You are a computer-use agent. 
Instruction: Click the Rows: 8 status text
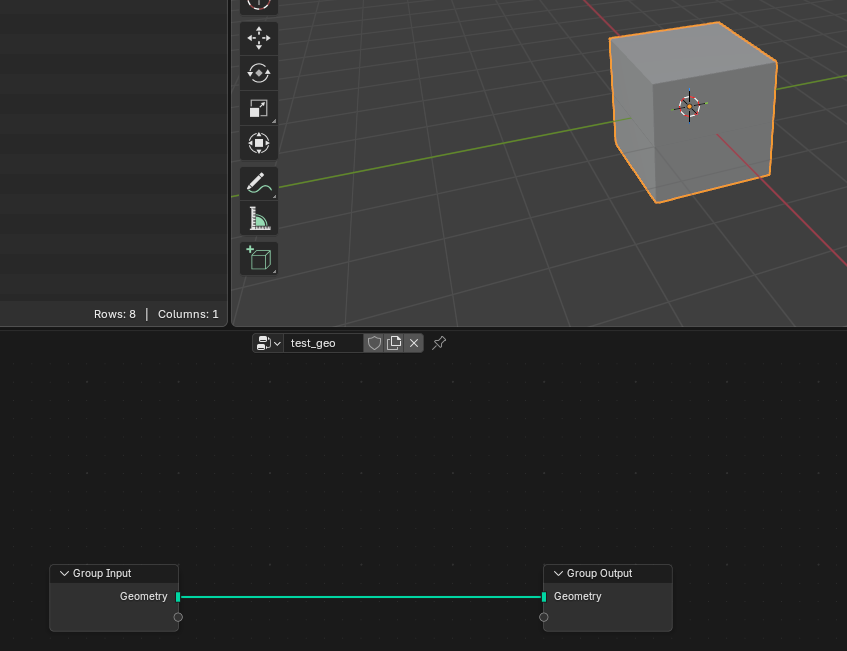(x=115, y=314)
